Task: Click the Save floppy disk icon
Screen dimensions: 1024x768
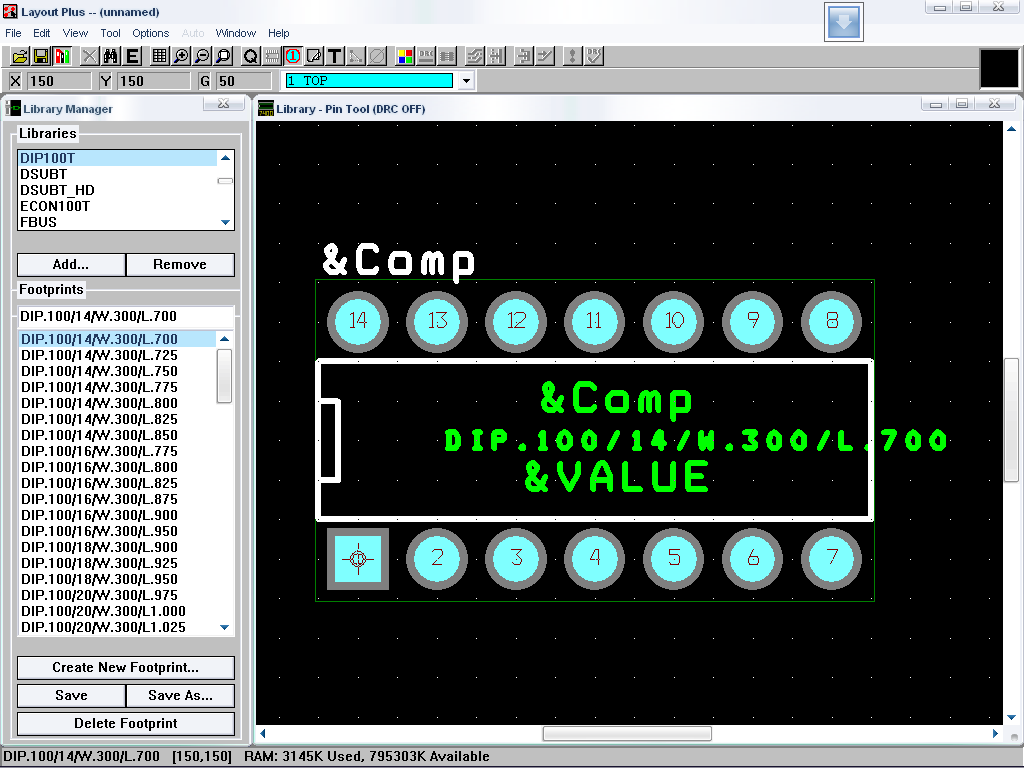Action: coord(41,56)
